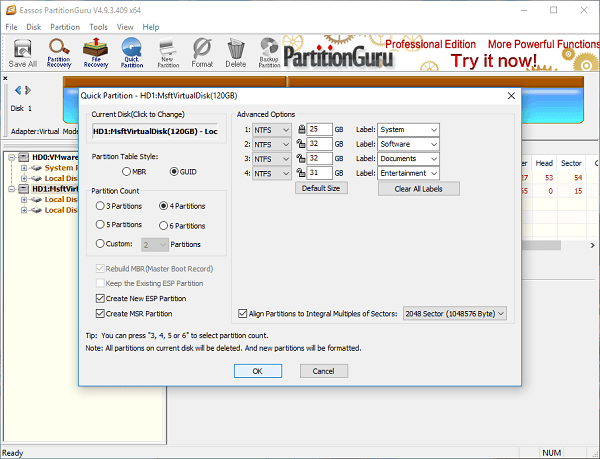Open the Backup Partition tool

[269, 53]
